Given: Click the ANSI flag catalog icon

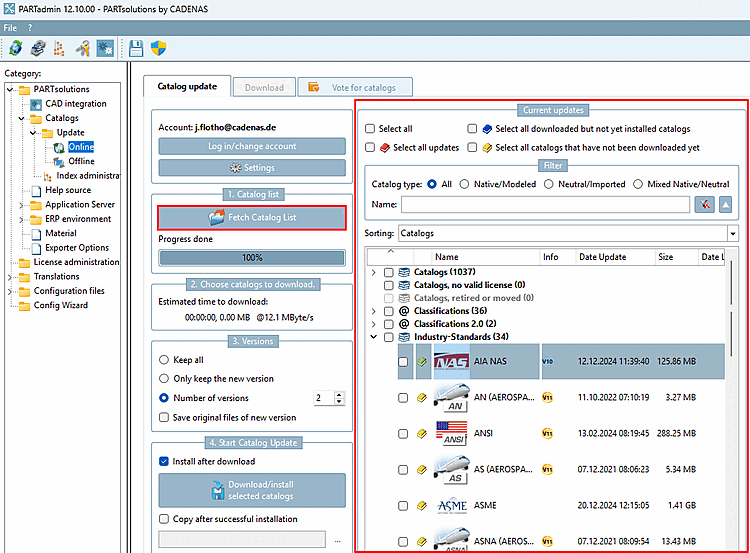Looking at the screenshot, I should pyautogui.click(x=451, y=434).
